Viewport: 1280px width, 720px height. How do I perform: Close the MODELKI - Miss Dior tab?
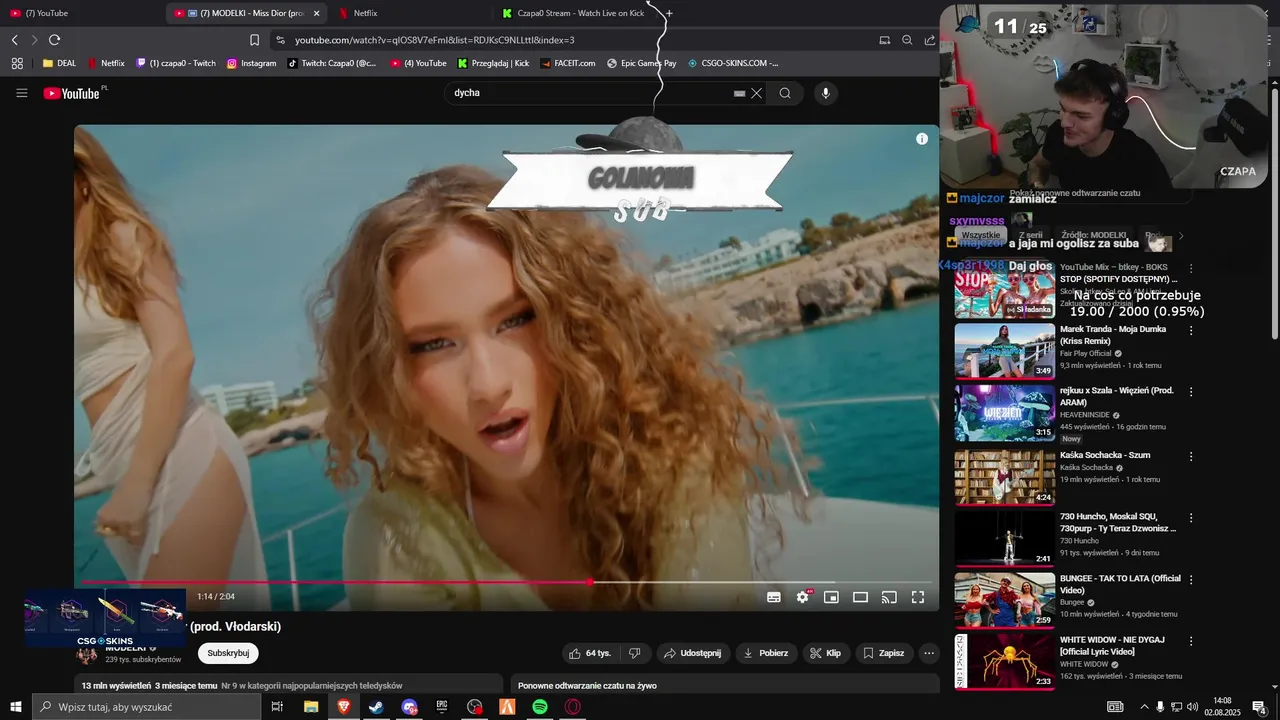(316, 13)
